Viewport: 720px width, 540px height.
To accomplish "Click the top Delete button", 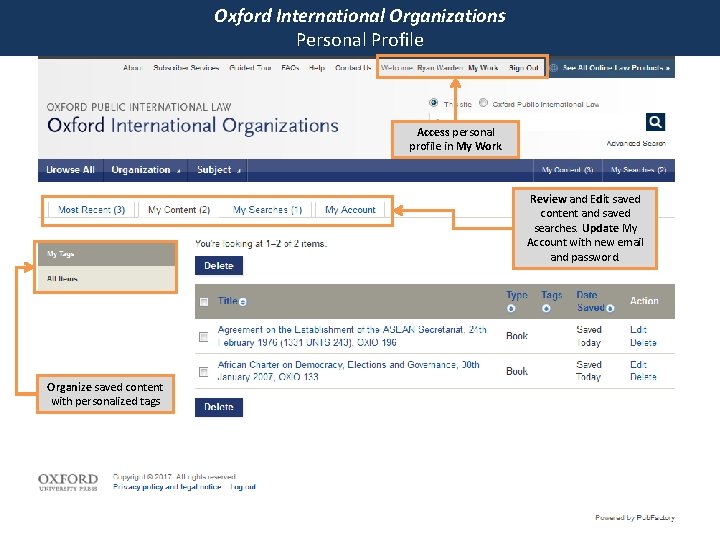I will coord(219,266).
